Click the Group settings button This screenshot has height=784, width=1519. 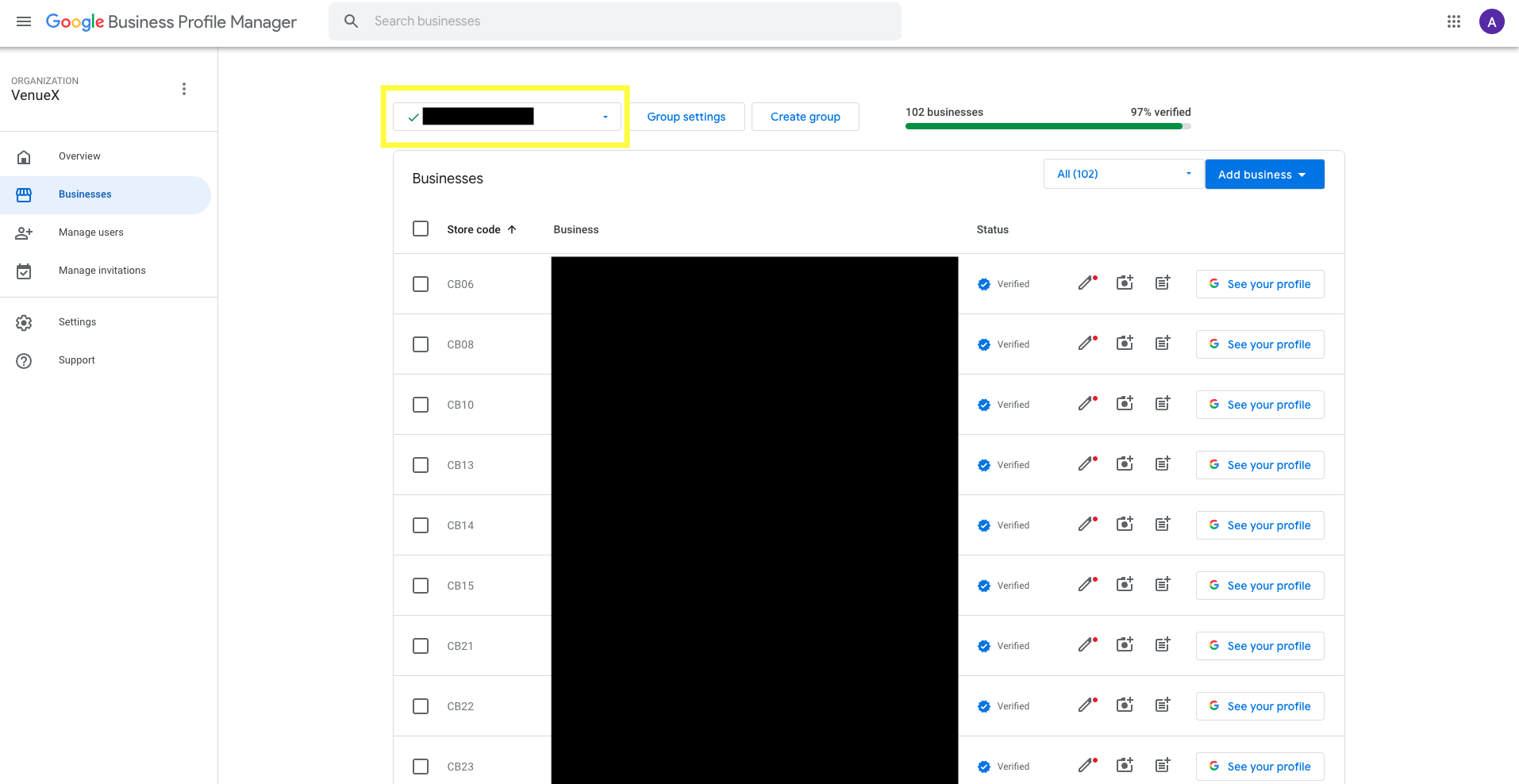pos(686,116)
